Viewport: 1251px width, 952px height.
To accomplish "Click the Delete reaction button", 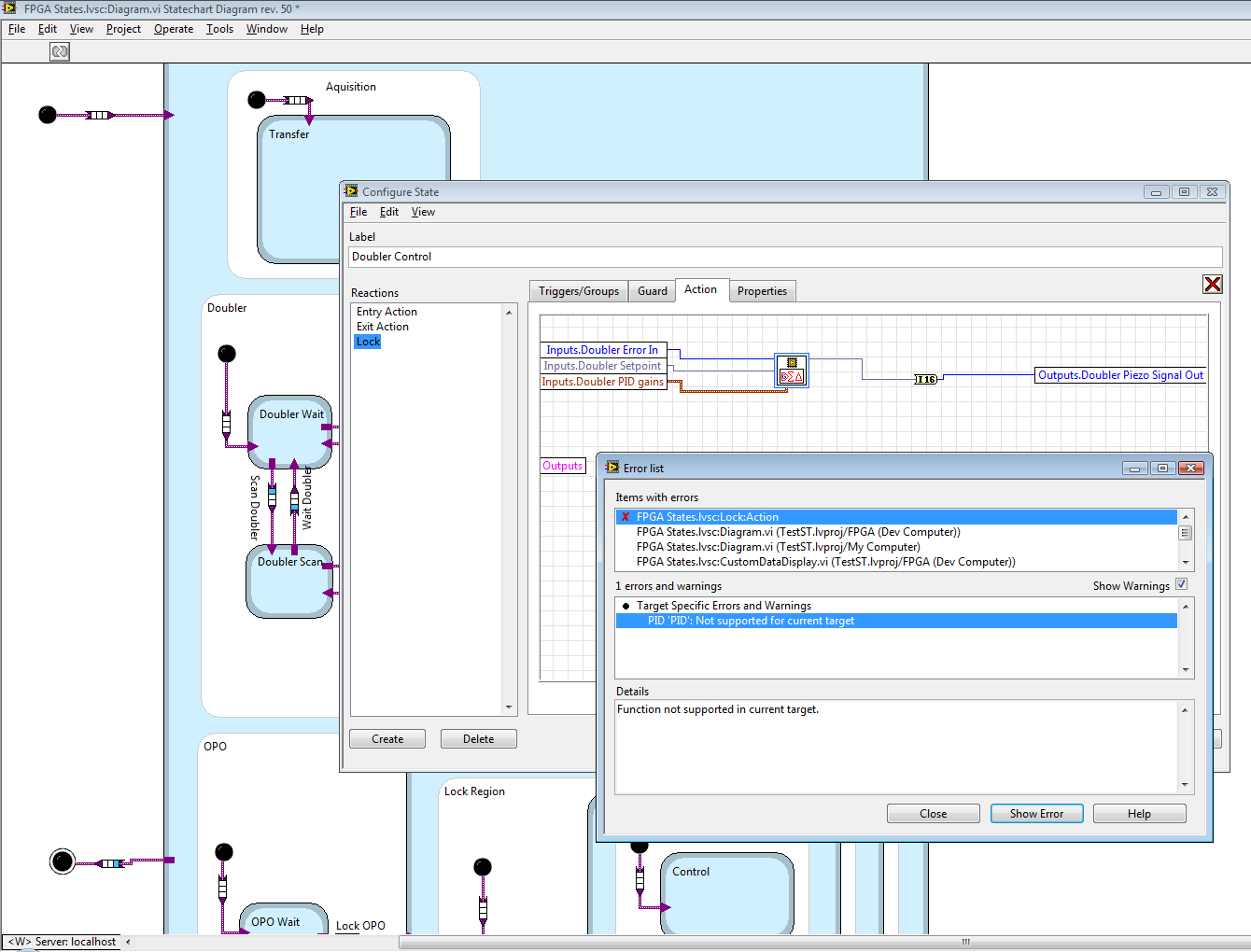I will click(479, 739).
